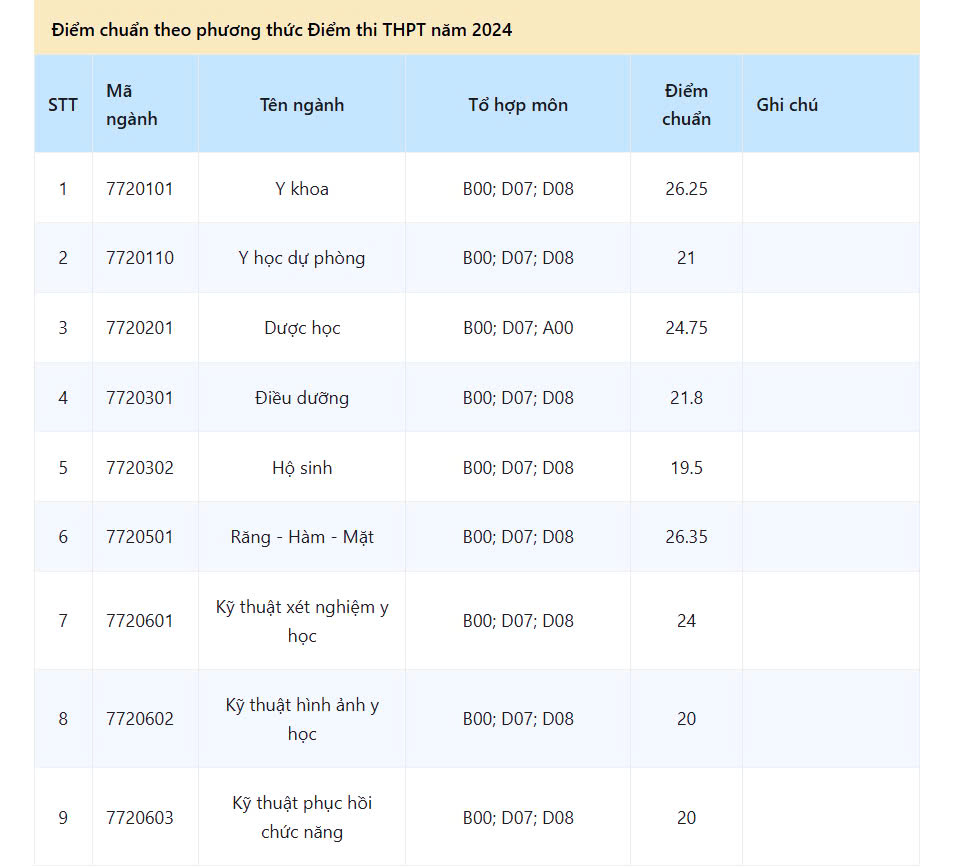
Task: Select 'B00; D07; D08' for Kỹ thuật phục hồi chức năng
Action: tap(518, 818)
